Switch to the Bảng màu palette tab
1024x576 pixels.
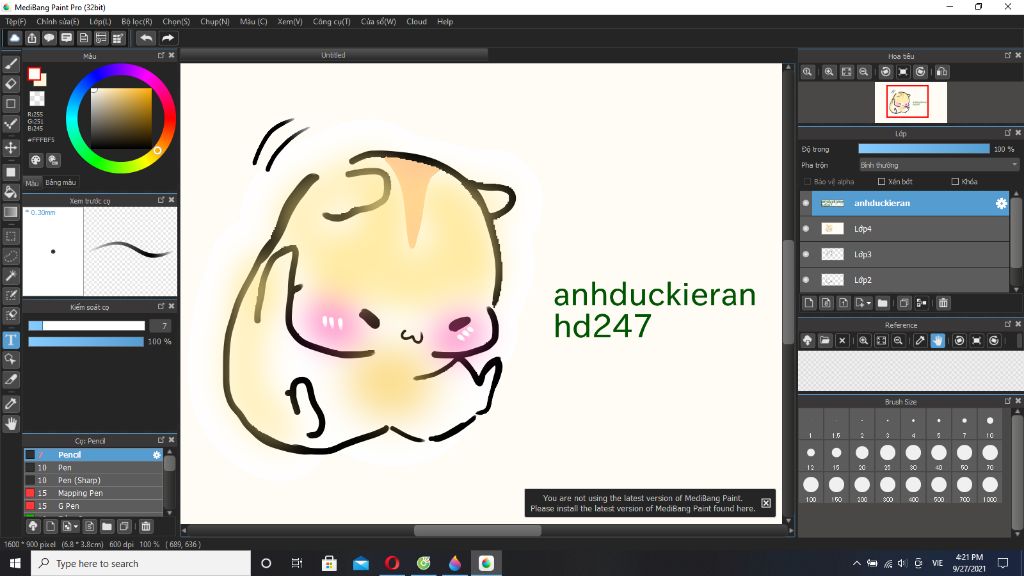61,182
